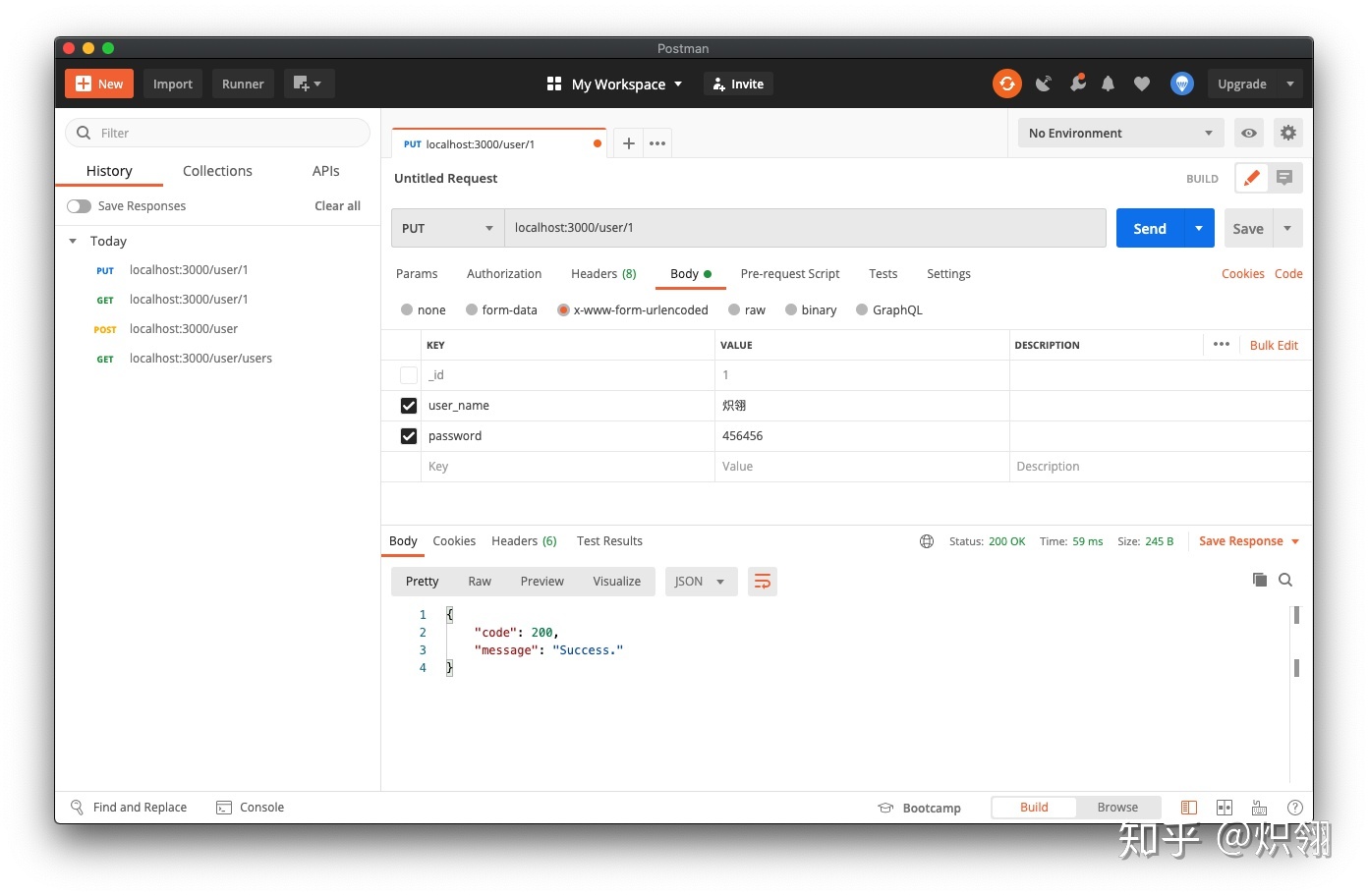This screenshot has width=1368, height=896.
Task: Click the request URL field
Action: coord(805,228)
